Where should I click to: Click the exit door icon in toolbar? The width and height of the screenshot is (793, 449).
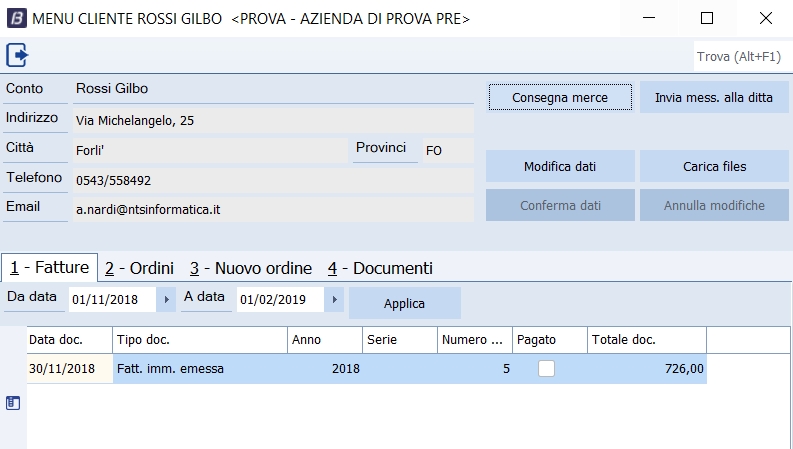(16, 54)
